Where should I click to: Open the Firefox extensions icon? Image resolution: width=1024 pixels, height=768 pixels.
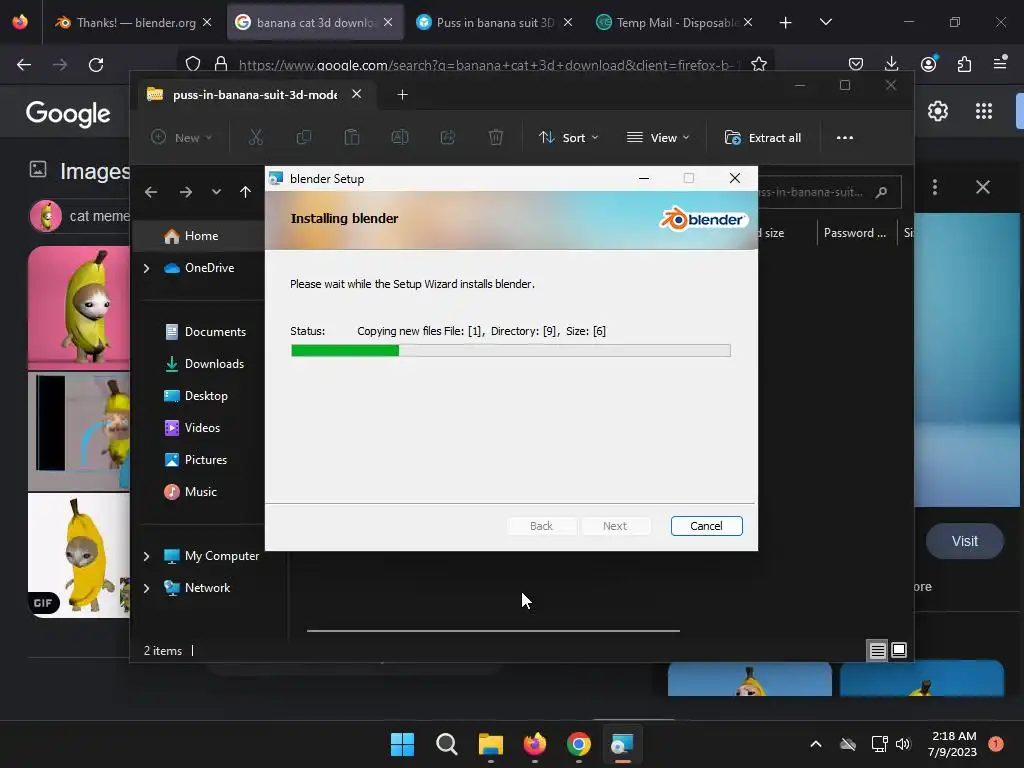click(x=964, y=63)
